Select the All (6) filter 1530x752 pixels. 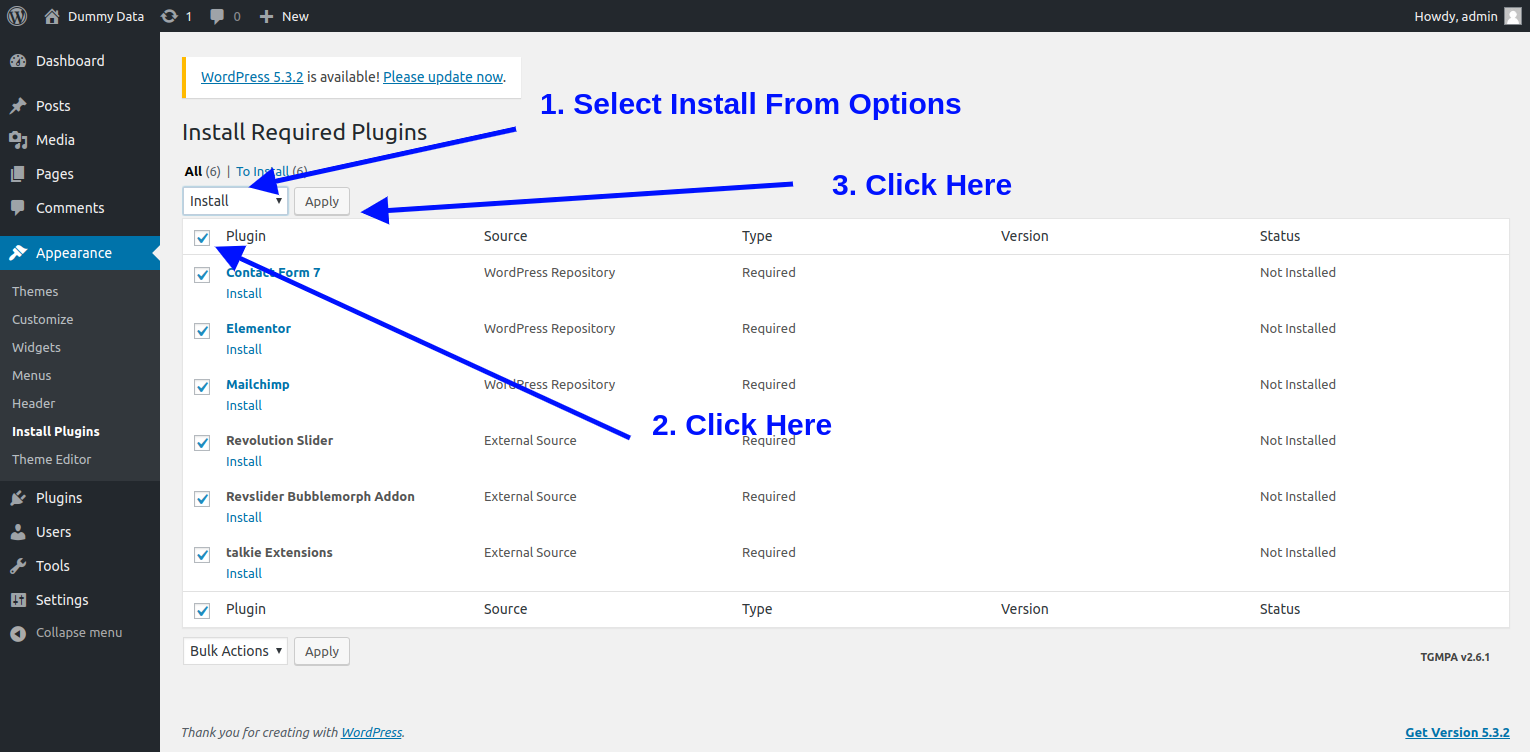point(203,172)
